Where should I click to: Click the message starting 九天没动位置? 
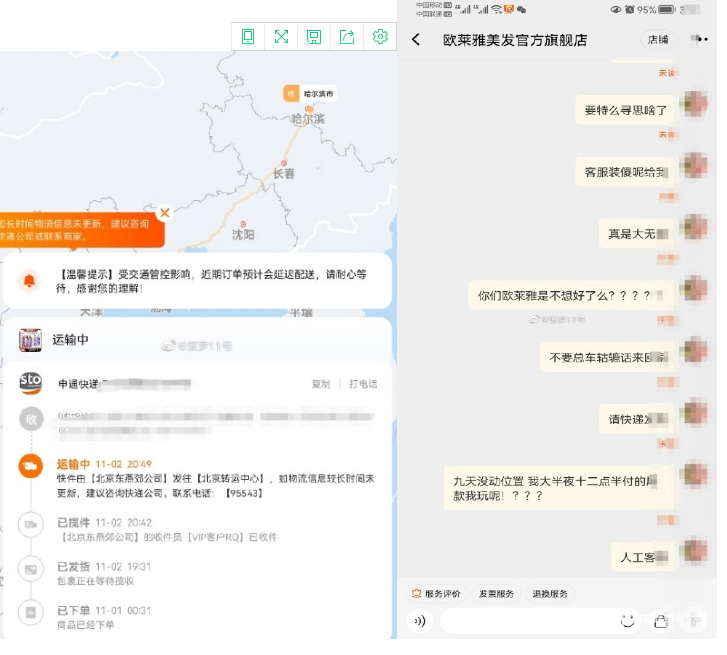pyautogui.click(x=559, y=489)
